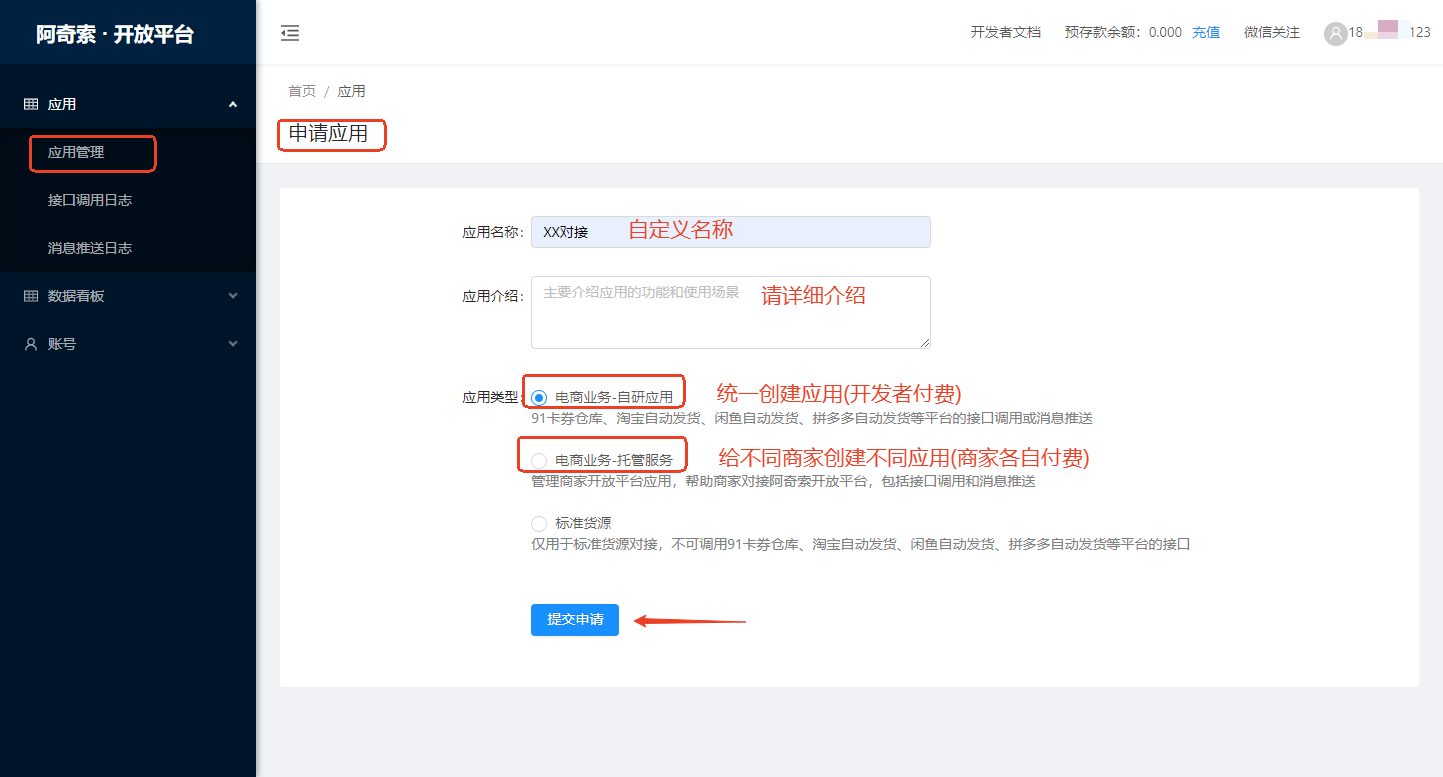Click the masked account number in header
The image size is (1443, 777).
click(x=1389, y=33)
